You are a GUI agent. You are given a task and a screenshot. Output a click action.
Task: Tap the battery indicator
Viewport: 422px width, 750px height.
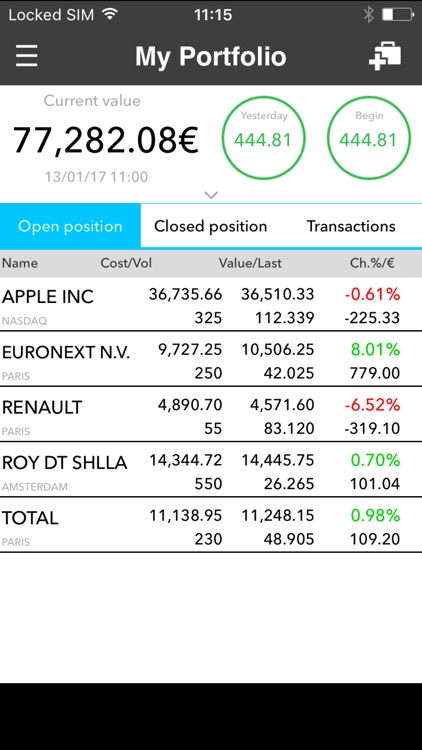point(398,15)
